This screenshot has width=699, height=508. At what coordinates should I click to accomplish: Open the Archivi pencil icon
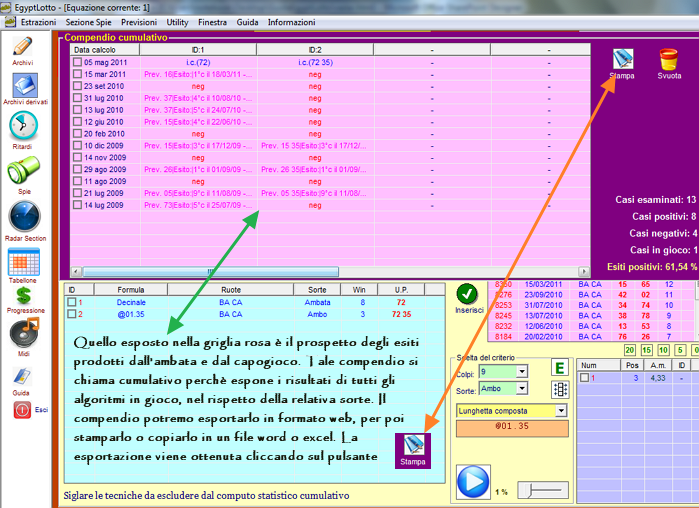(x=23, y=47)
